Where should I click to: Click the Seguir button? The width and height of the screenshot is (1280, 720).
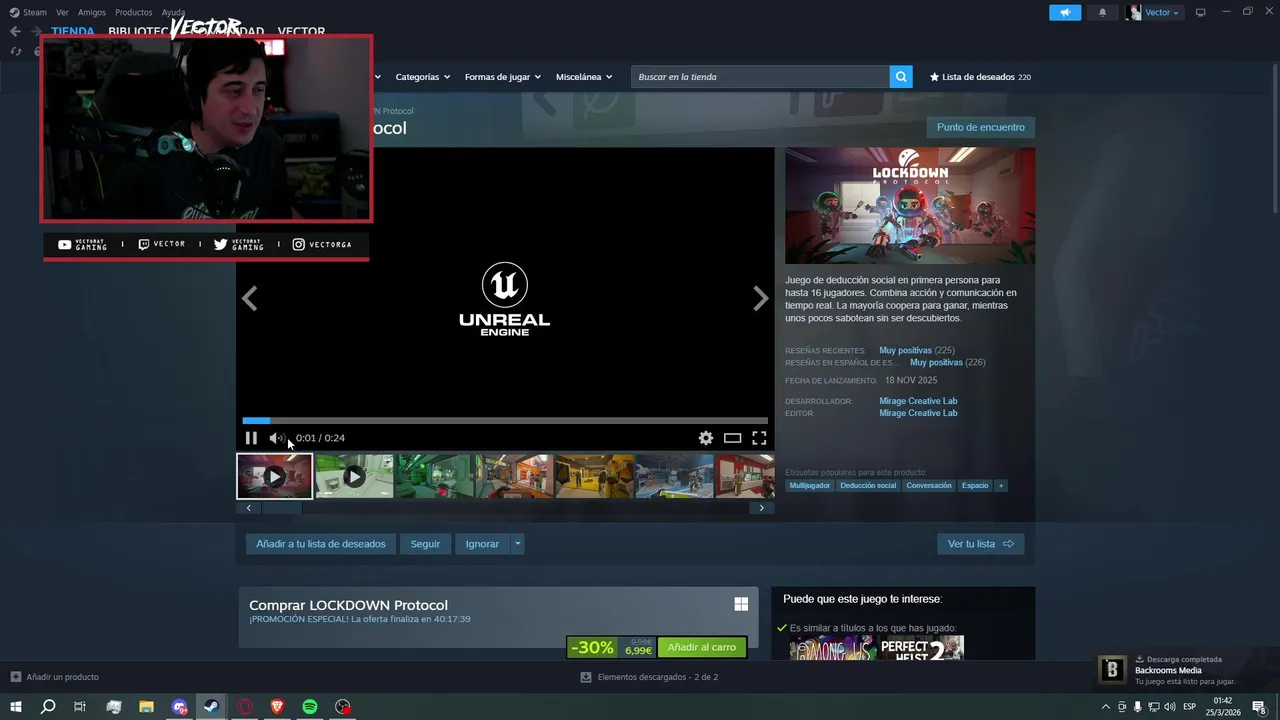pyautogui.click(x=425, y=544)
